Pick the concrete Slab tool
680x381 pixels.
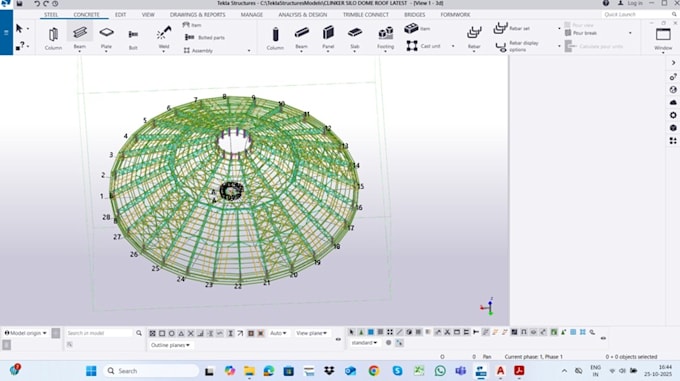click(x=355, y=37)
